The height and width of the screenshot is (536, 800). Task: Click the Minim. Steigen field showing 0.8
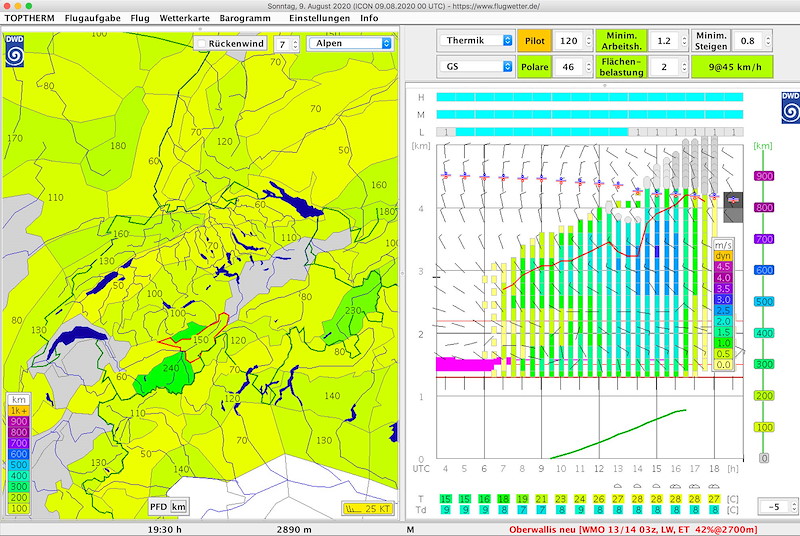[x=747, y=41]
